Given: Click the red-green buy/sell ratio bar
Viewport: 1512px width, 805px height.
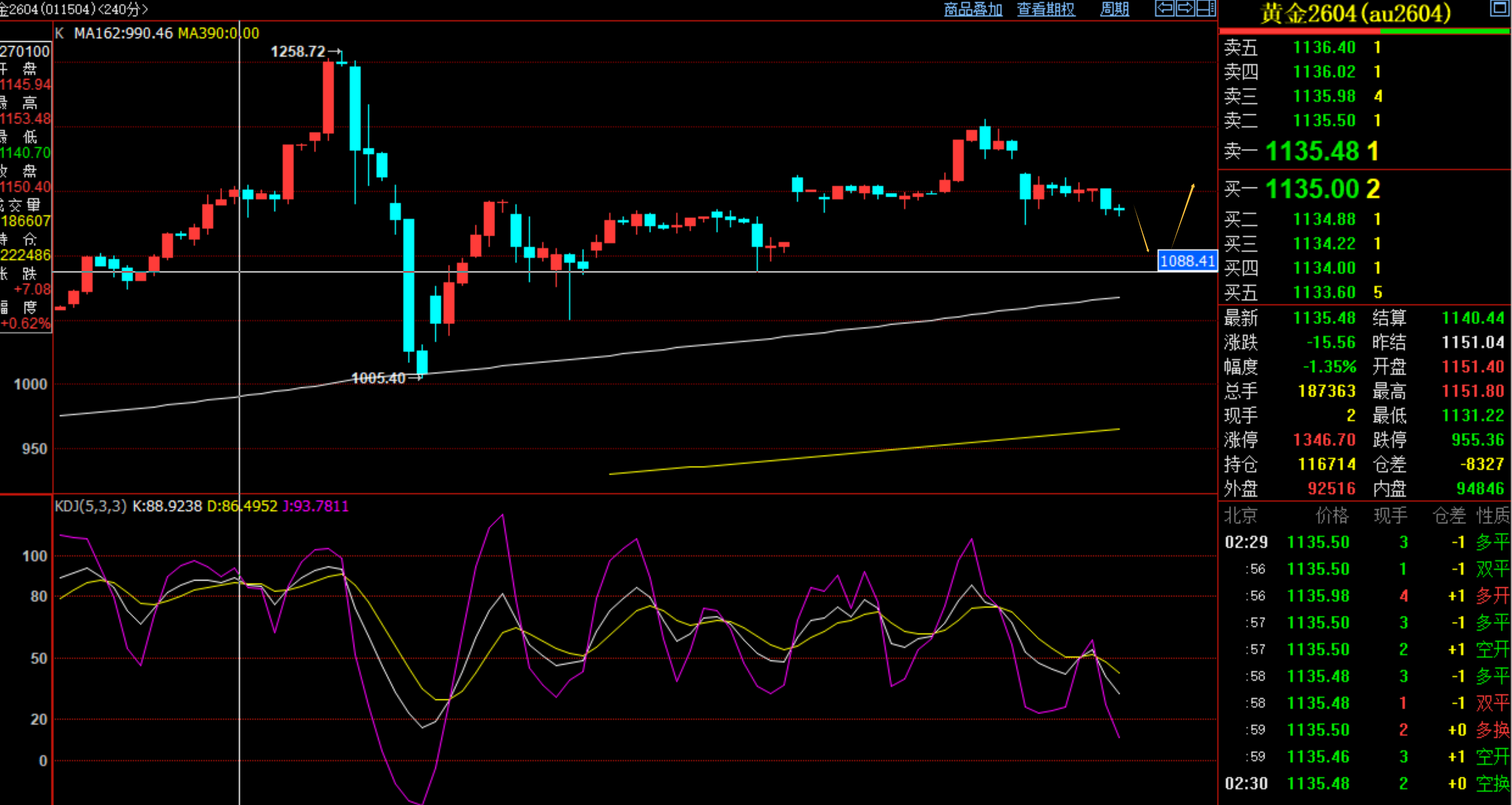Looking at the screenshot, I should tap(1365, 30).
